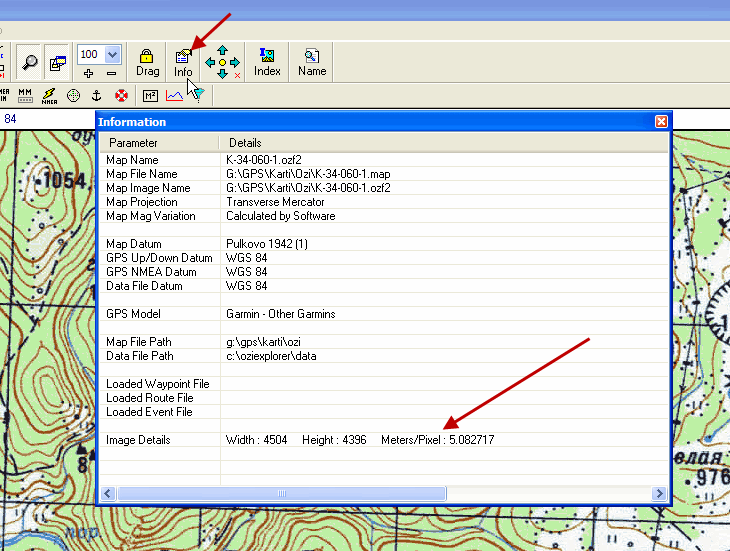Click the minus zoom out button

coord(111,74)
